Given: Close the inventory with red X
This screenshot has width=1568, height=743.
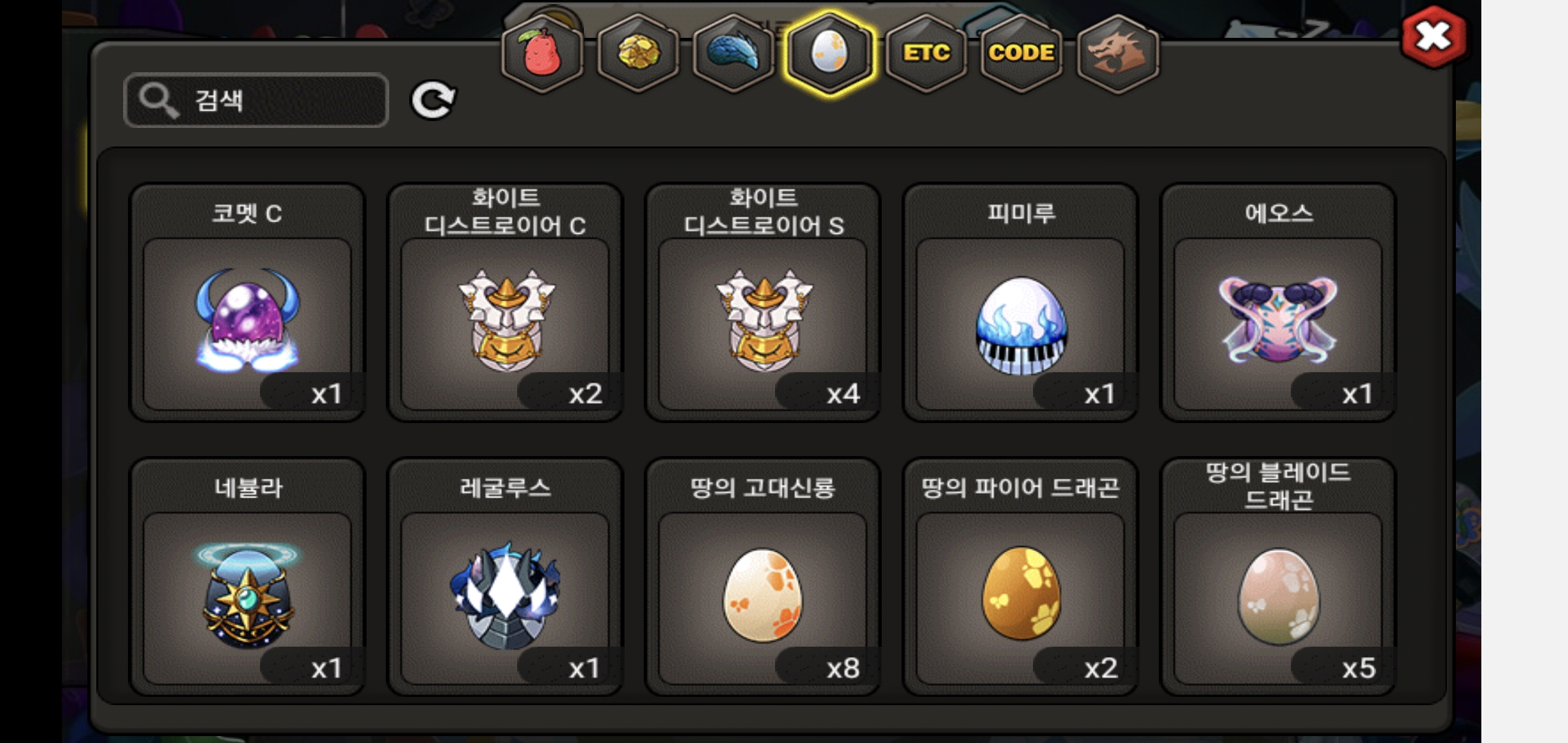Looking at the screenshot, I should point(1434,36).
